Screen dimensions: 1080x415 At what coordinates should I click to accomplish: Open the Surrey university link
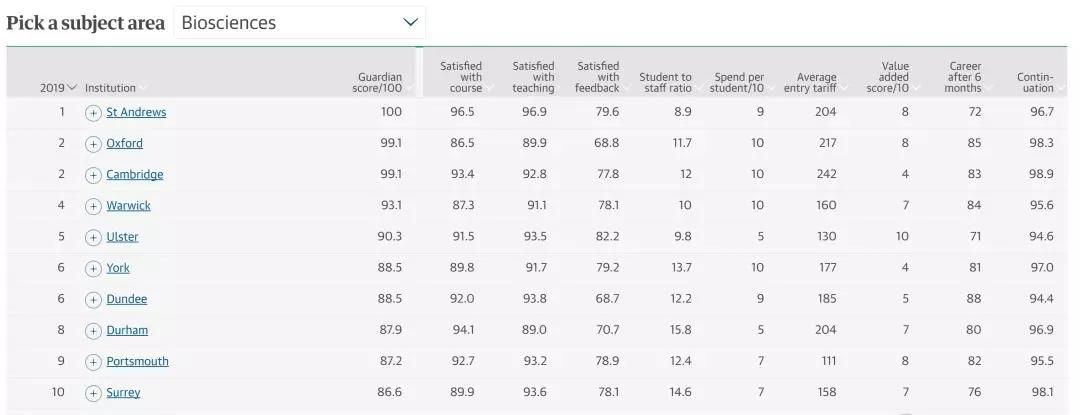(x=123, y=393)
